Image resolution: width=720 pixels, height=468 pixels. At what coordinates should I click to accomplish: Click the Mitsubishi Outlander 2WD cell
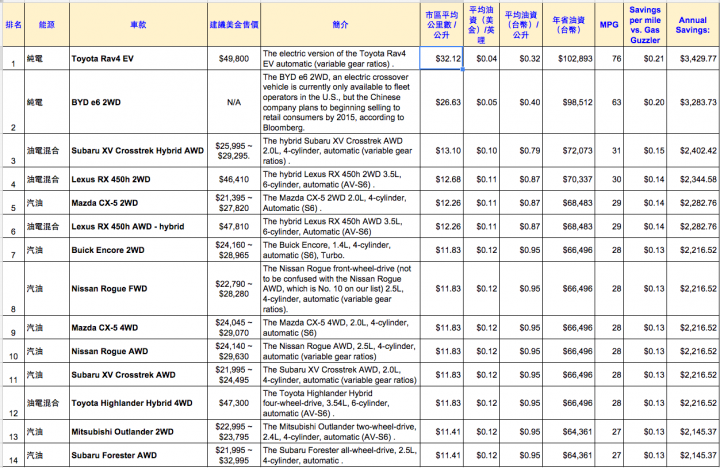[138, 431]
